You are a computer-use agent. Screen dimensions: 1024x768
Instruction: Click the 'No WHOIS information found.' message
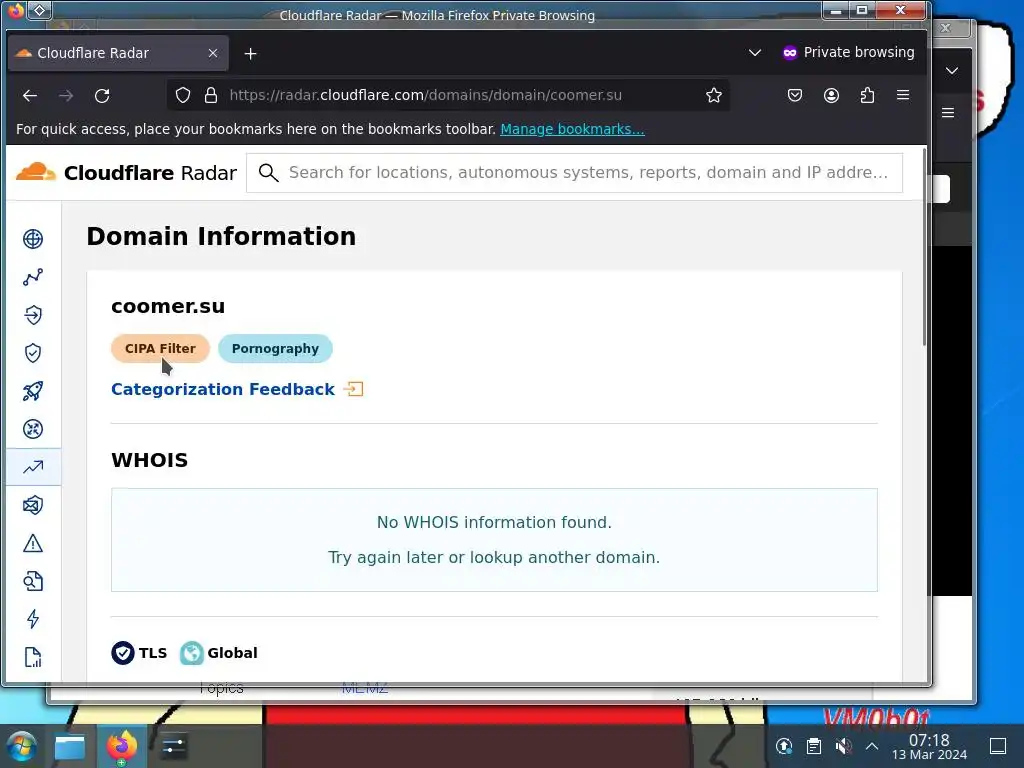[494, 522]
